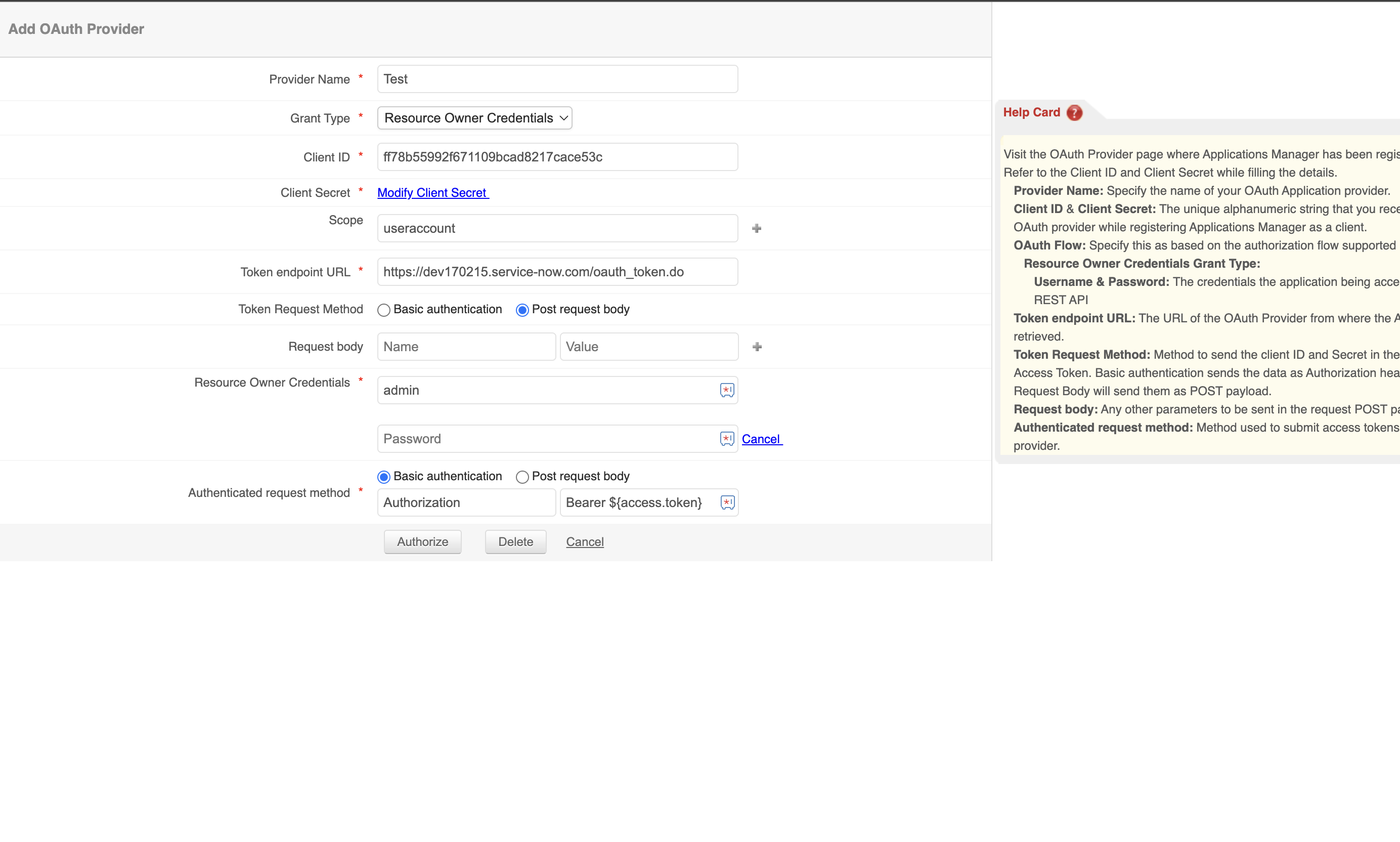Click the bottom Cancel link

(585, 542)
